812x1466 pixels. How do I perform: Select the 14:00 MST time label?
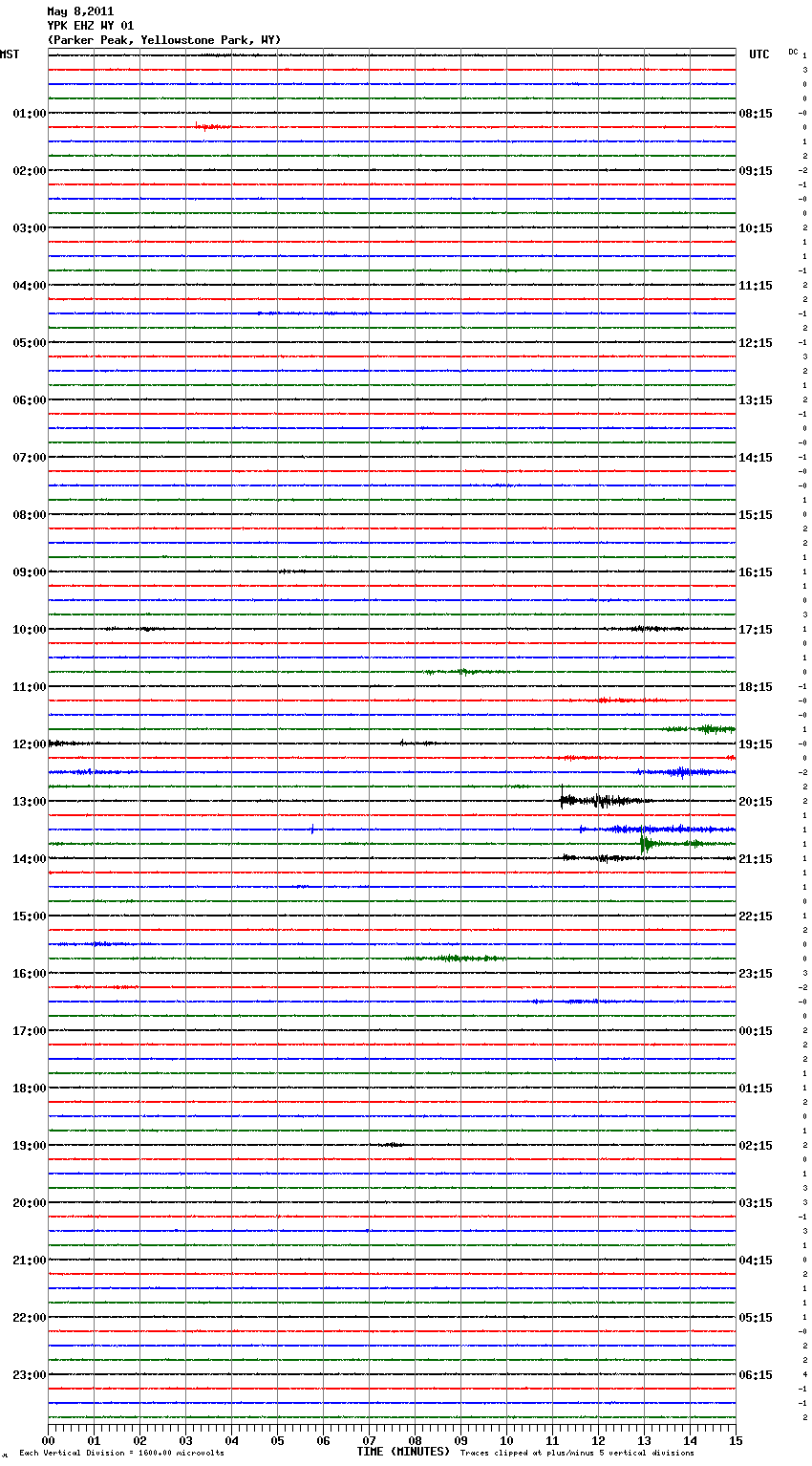(x=30, y=859)
